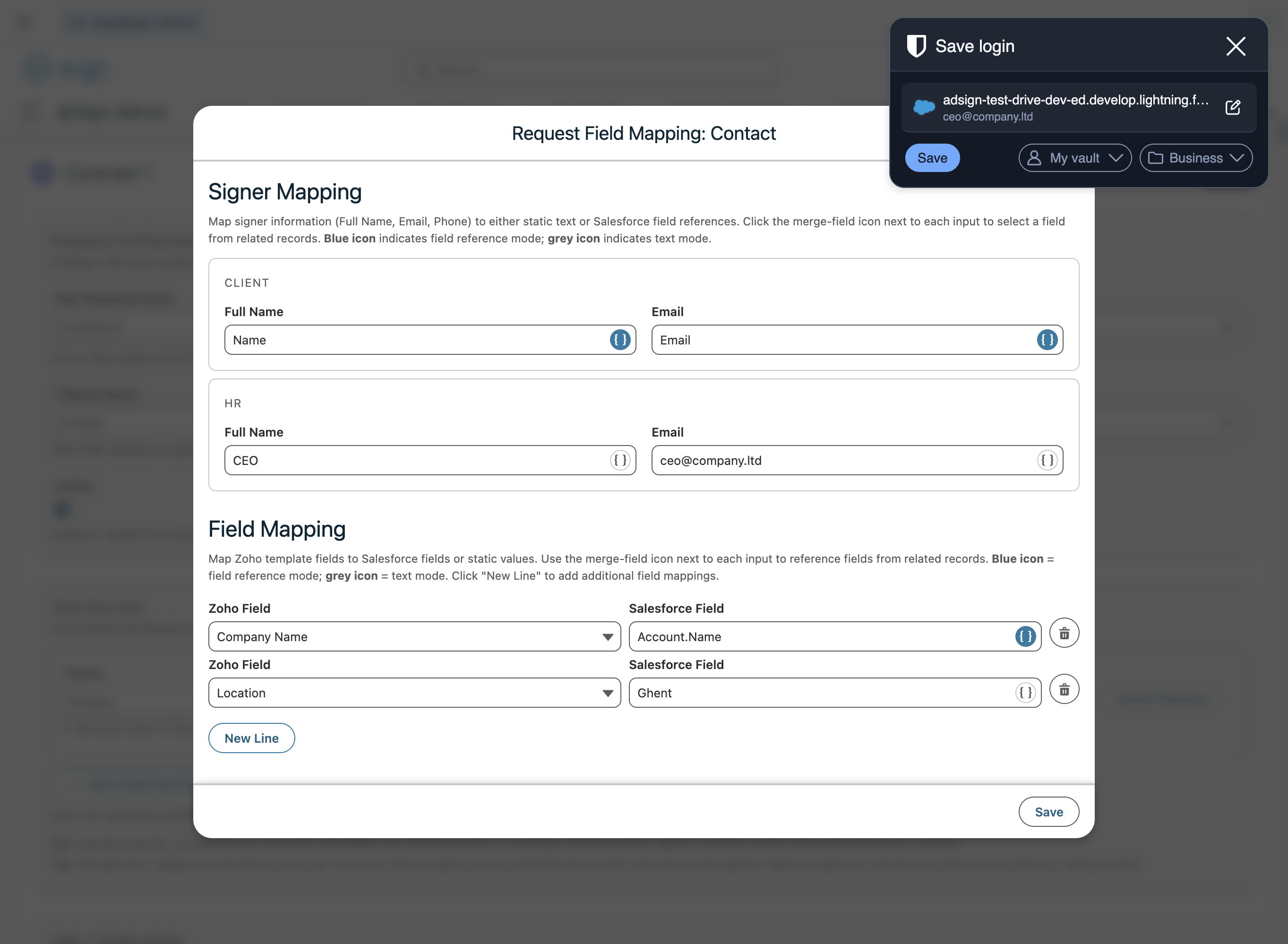1288x944 pixels.
Task: Click merge-field icon in Client Email field
Action: pyautogui.click(x=1047, y=340)
